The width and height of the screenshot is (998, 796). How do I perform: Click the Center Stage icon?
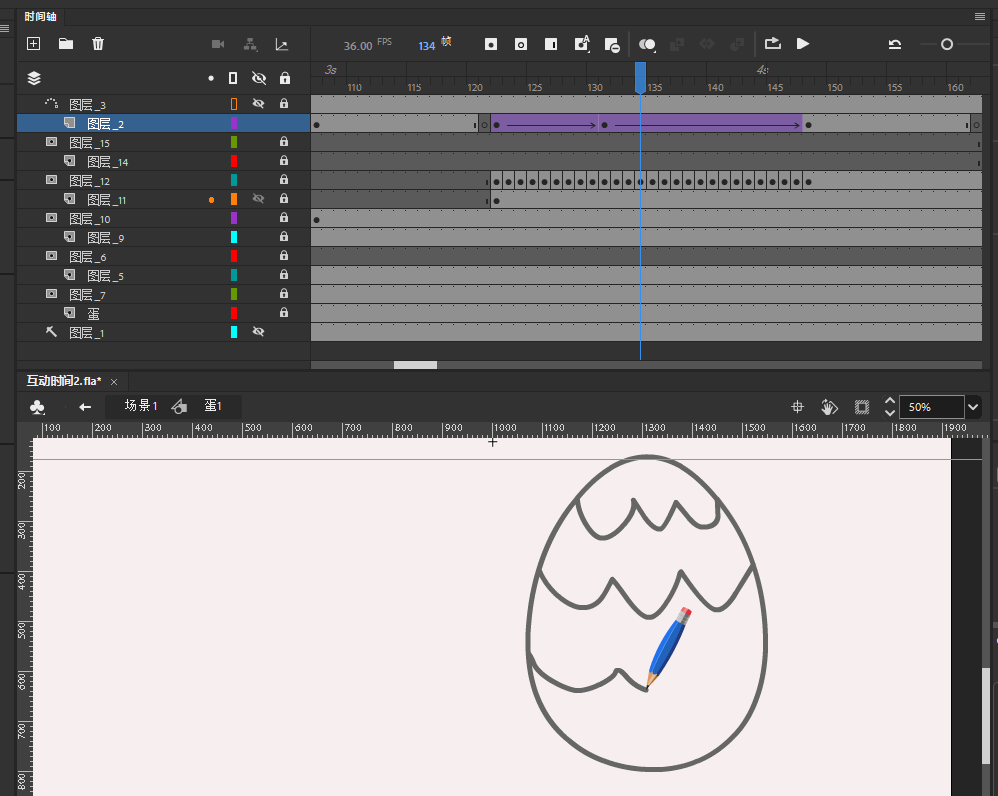click(x=798, y=407)
